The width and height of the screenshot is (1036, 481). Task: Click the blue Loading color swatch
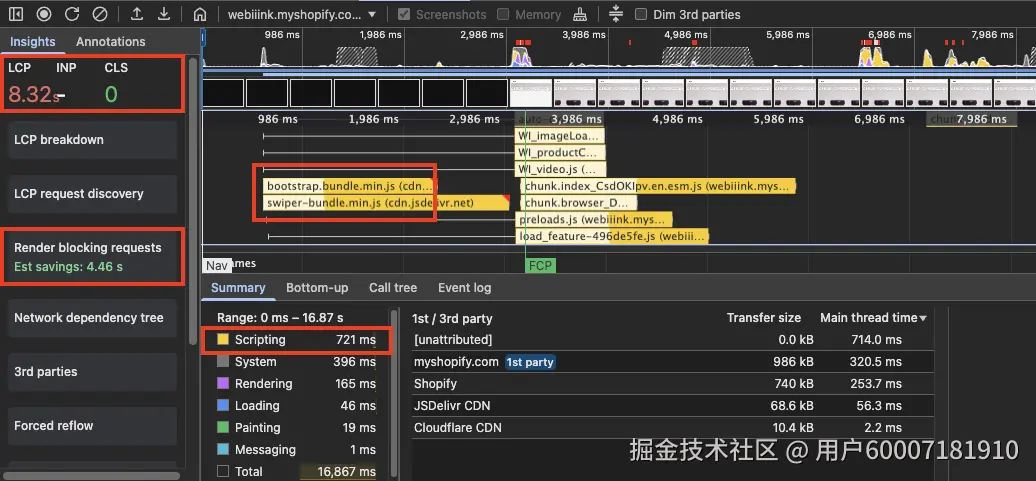pyautogui.click(x=223, y=405)
